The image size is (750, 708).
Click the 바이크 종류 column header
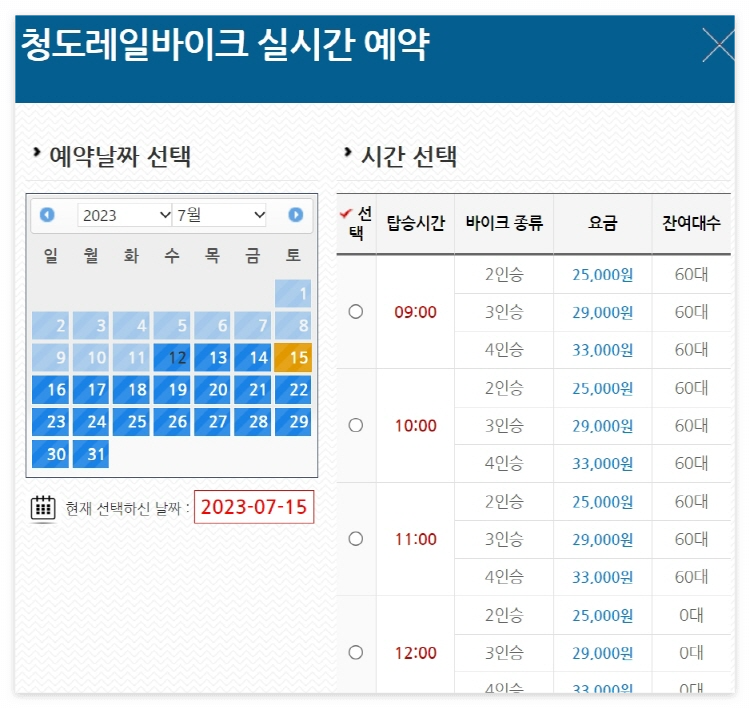pyautogui.click(x=504, y=223)
